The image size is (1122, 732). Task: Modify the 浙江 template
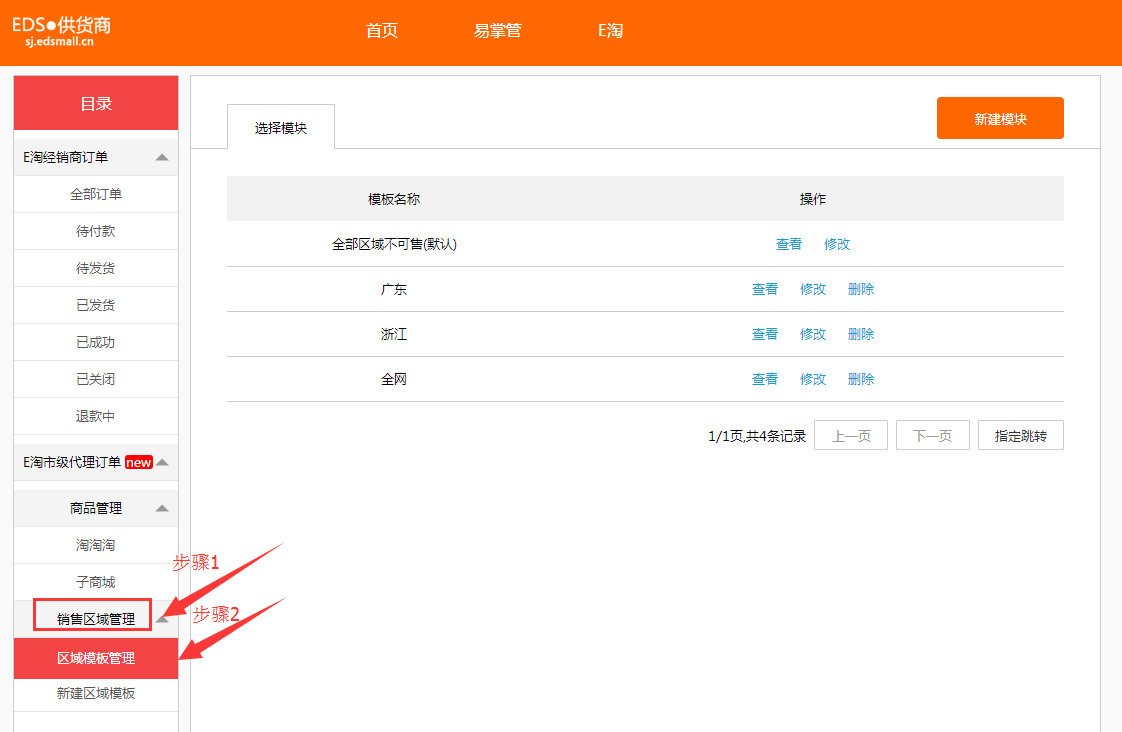coord(812,334)
